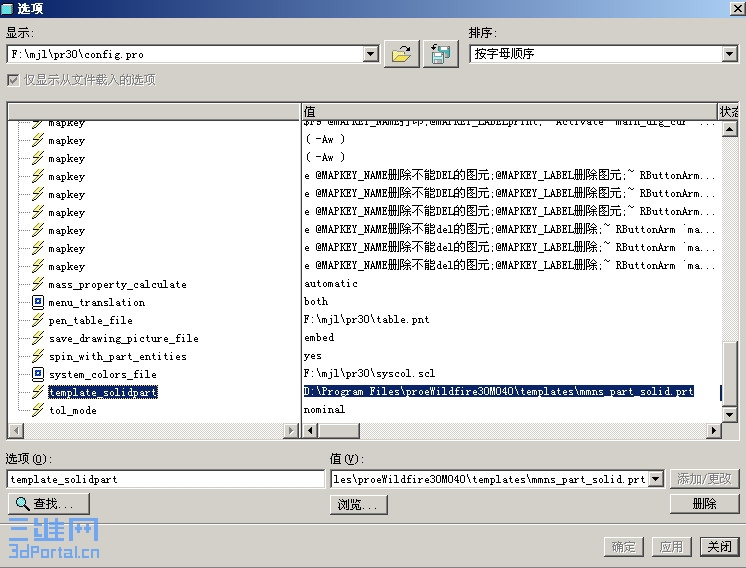Select the menu_translation option
The width and height of the screenshot is (746, 568).
click(97, 302)
